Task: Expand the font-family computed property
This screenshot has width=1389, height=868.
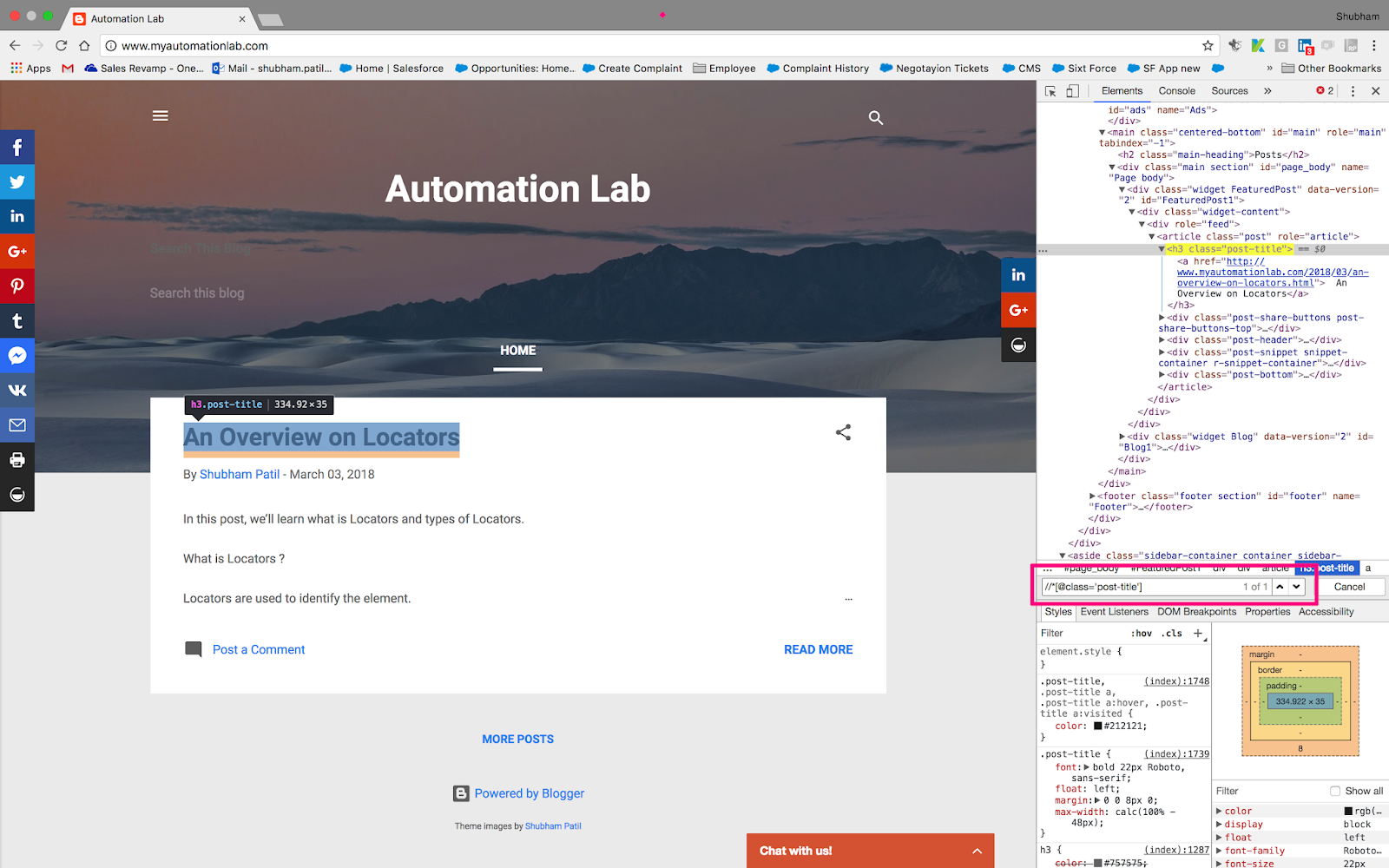Action: [1221, 851]
